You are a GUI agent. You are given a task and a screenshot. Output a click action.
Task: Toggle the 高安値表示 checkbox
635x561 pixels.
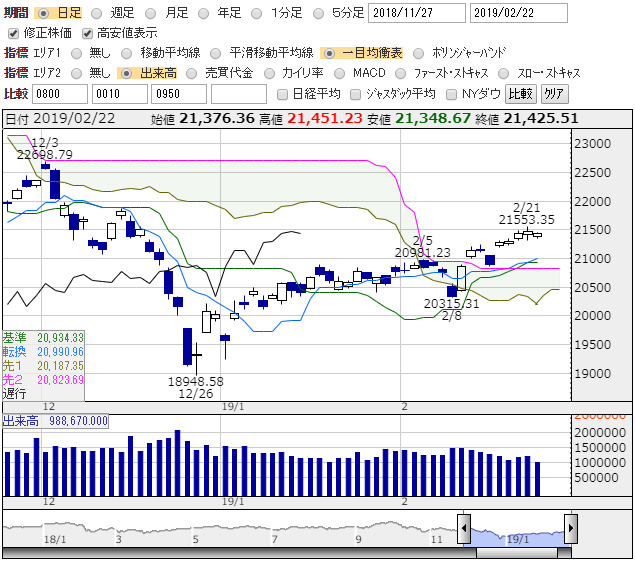[x=87, y=33]
